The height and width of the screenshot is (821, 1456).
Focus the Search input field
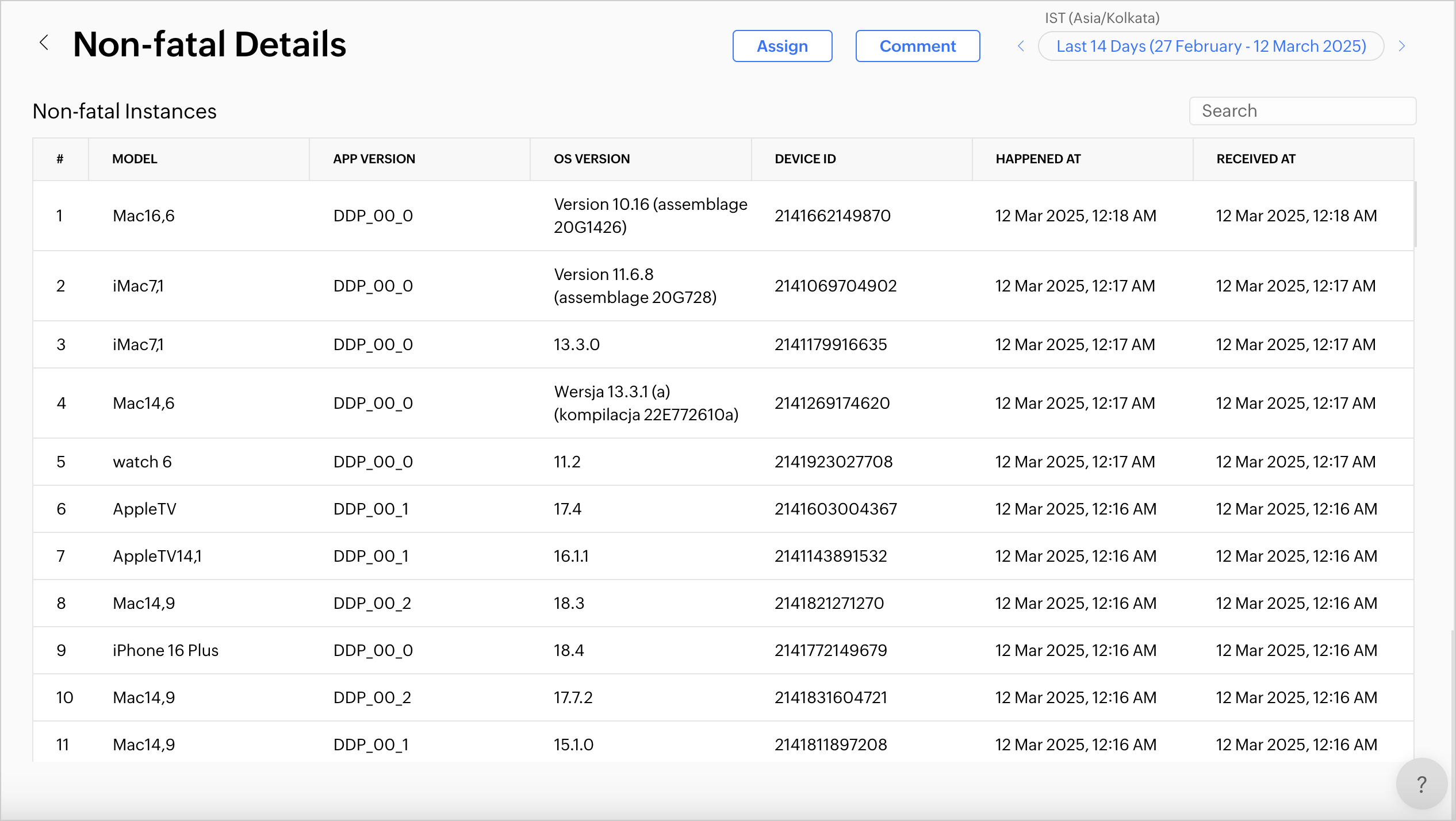pos(1302,111)
